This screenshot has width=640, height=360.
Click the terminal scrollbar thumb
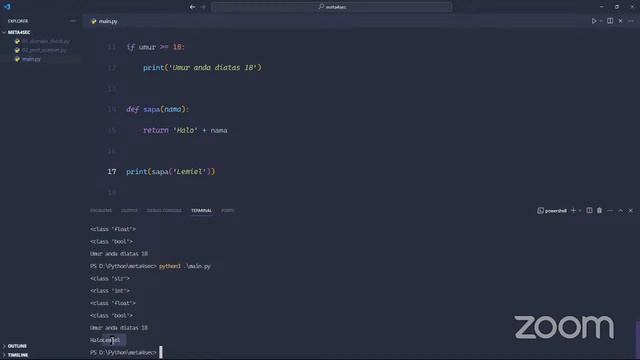click(x=637, y=340)
